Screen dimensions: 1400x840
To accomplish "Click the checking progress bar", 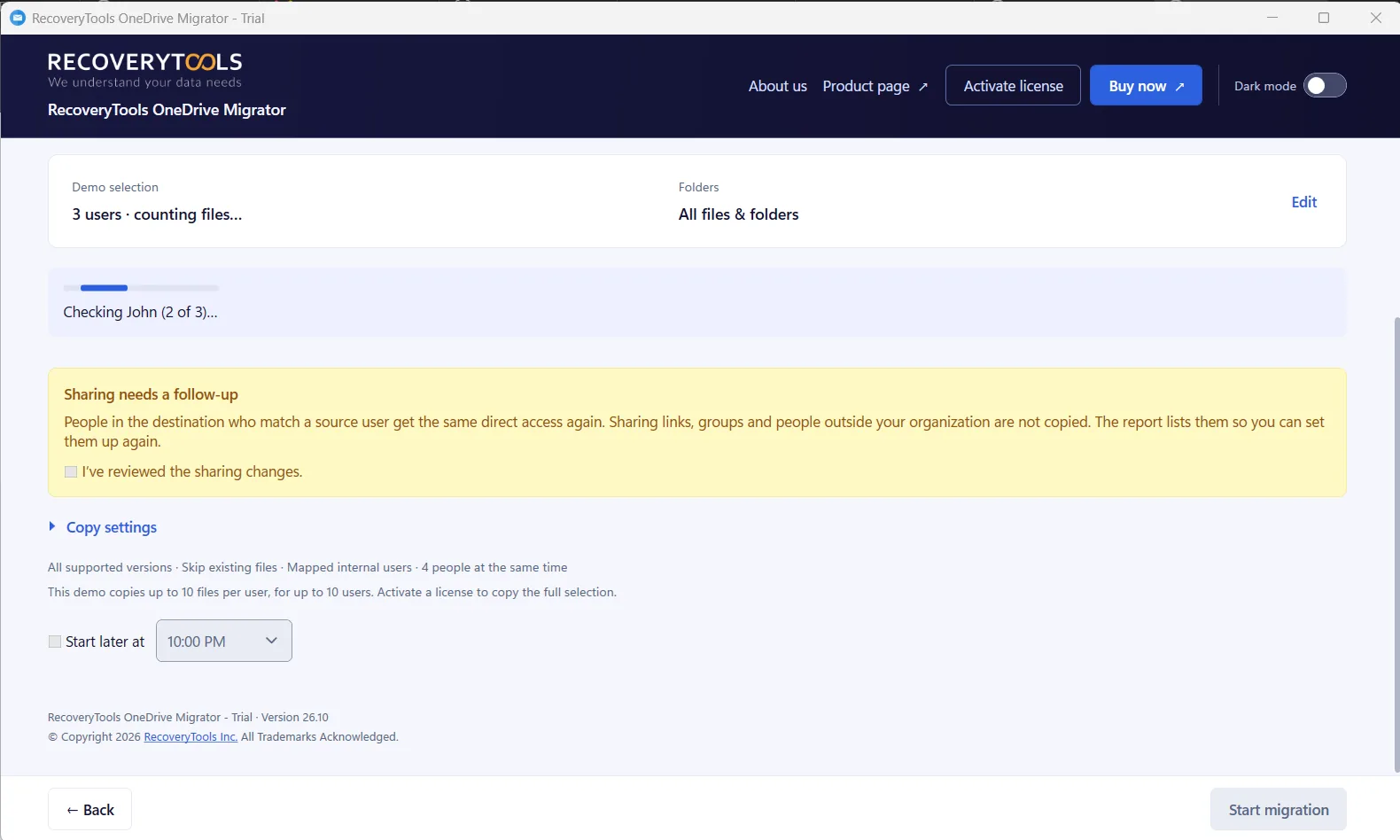I will click(141, 288).
